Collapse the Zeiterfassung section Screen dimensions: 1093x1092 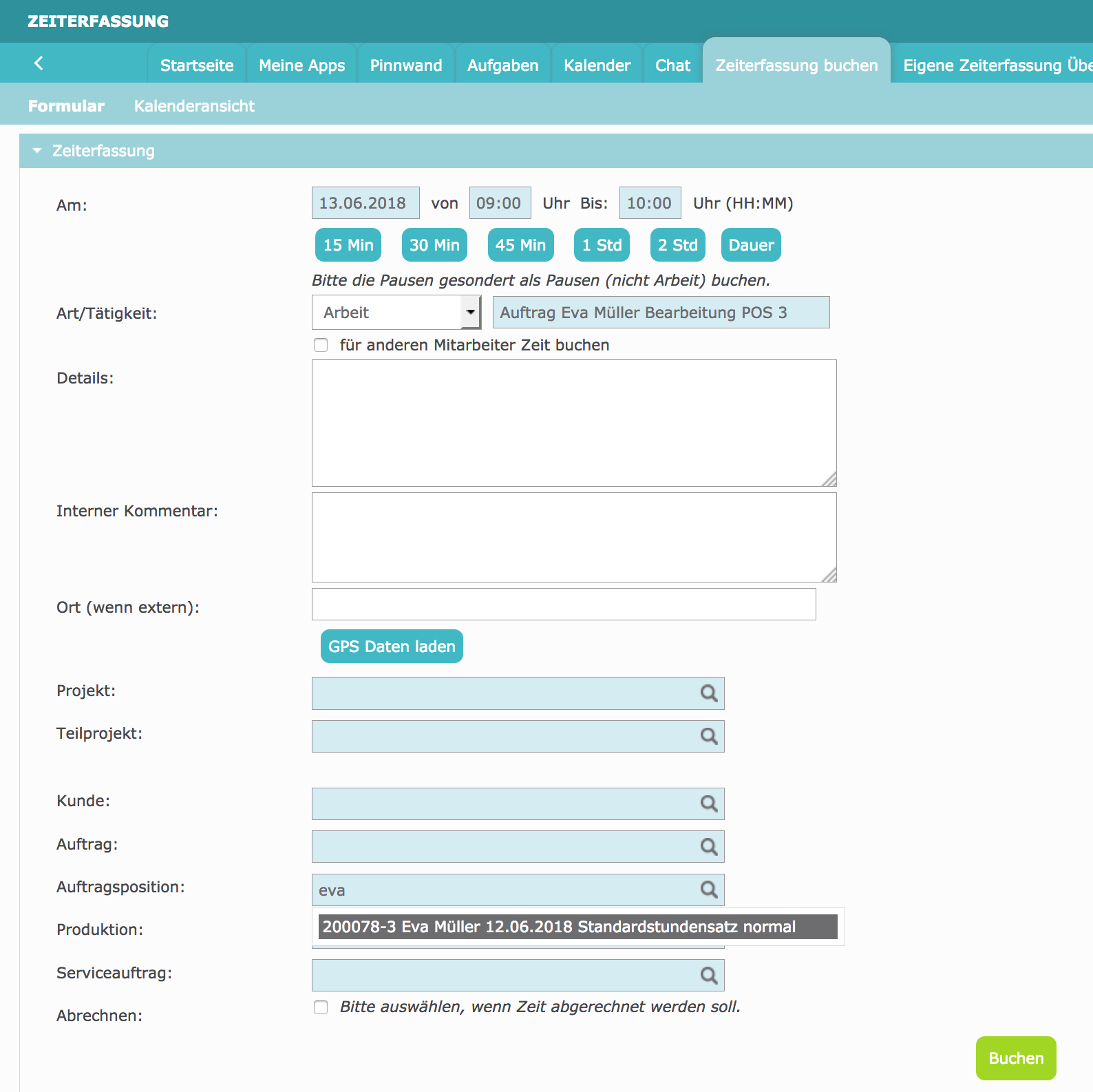pyautogui.click(x=37, y=151)
